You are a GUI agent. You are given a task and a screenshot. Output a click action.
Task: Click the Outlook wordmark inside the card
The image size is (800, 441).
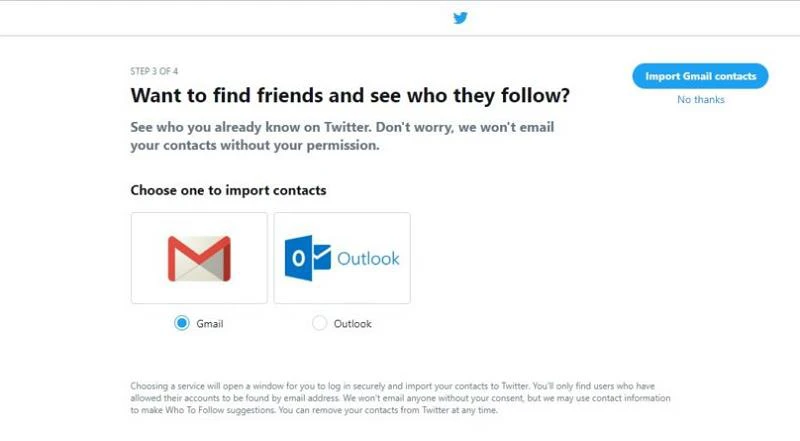tap(367, 258)
